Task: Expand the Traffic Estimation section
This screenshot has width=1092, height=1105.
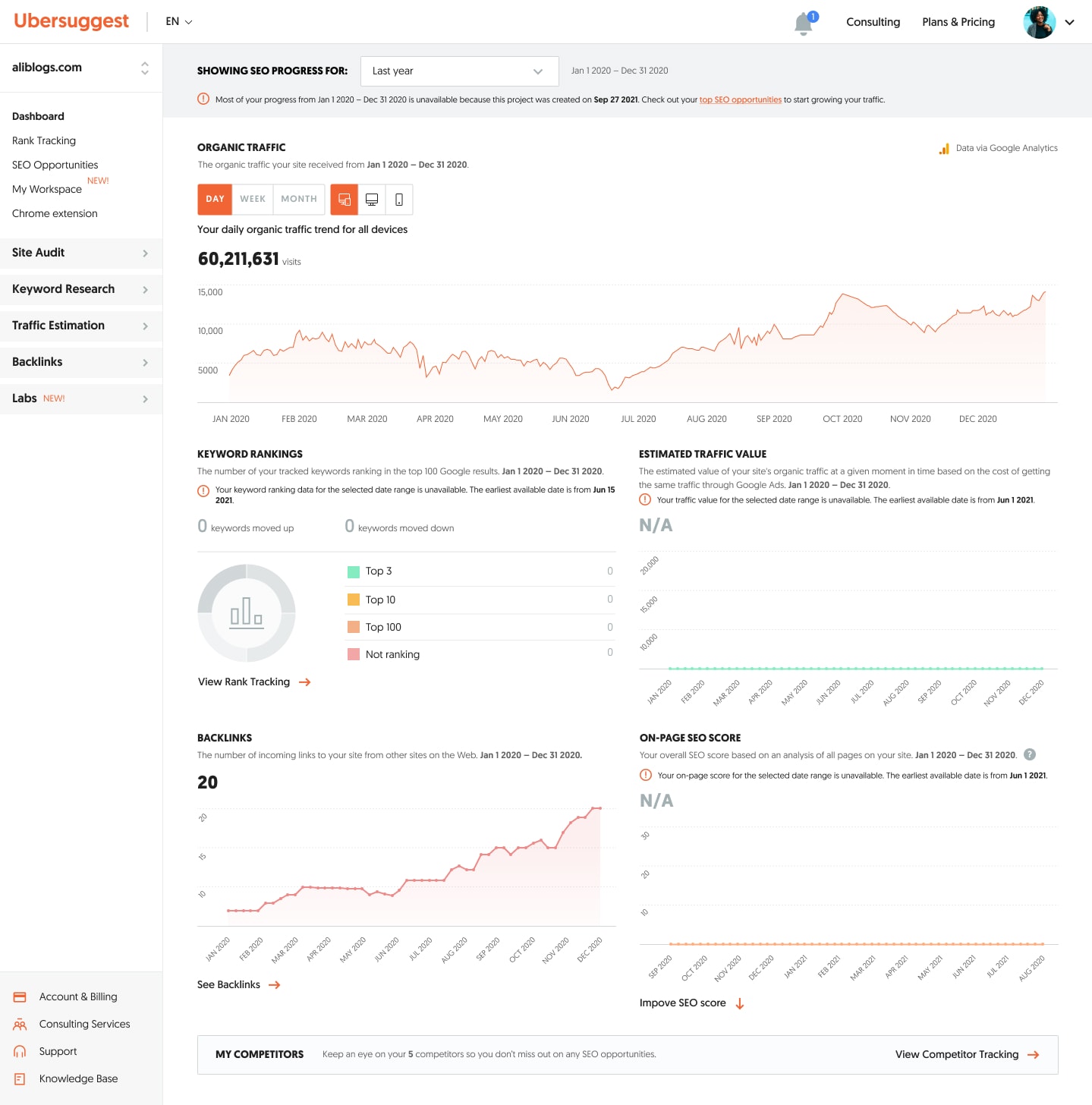Action: (x=81, y=326)
